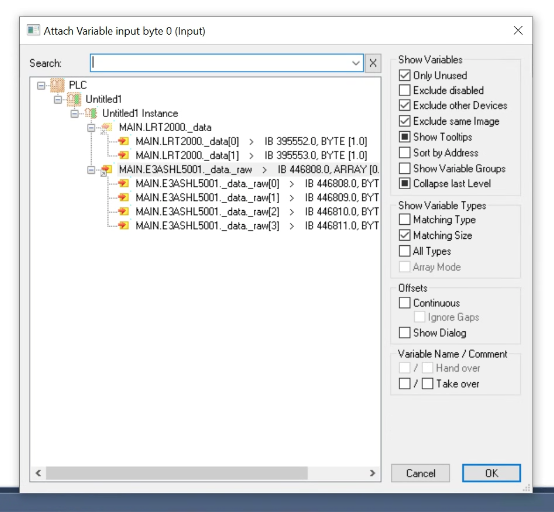This screenshot has width=554, height=512.
Task: Check the Take over name checkbox
Action: coord(405,383)
